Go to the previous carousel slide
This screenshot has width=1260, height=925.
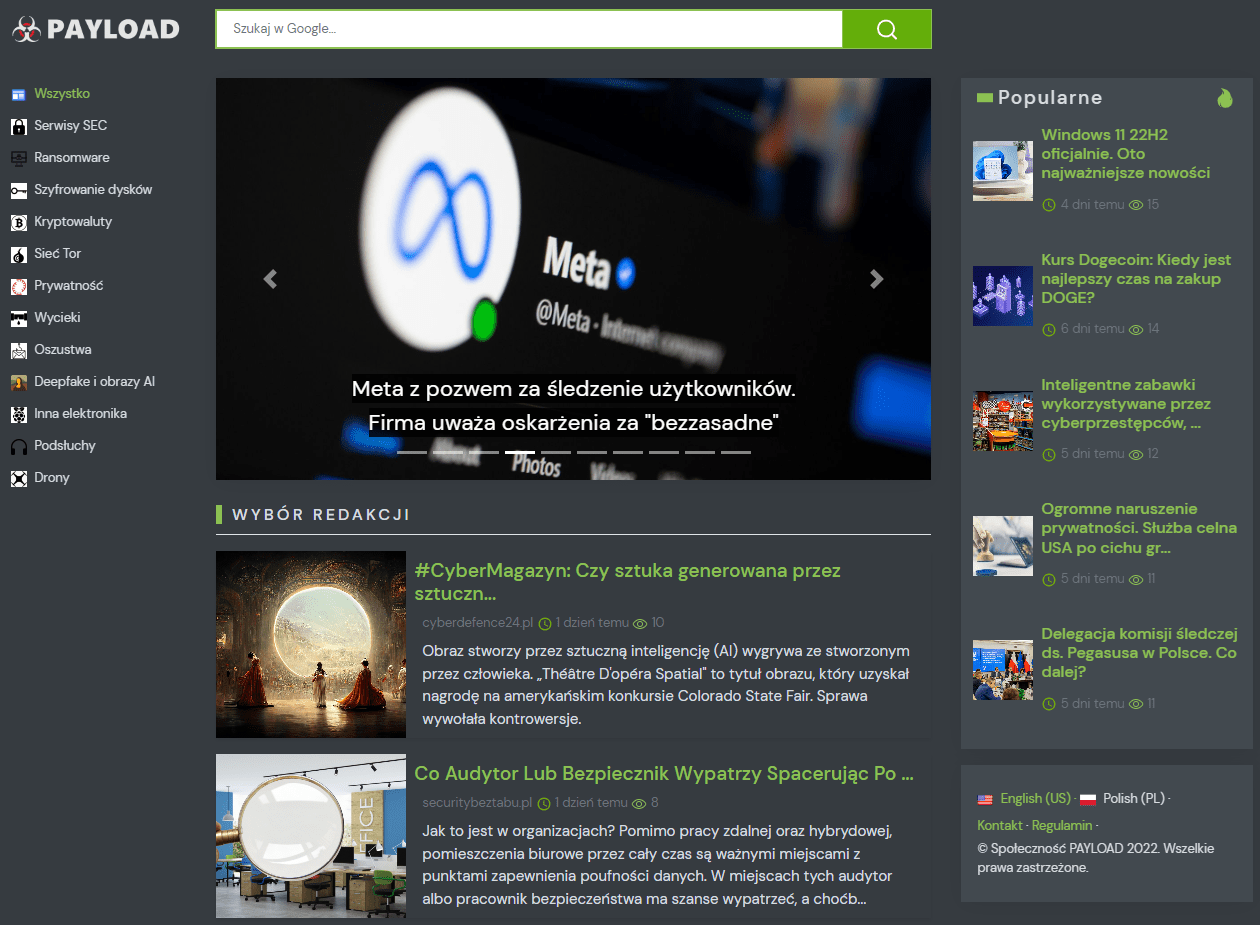click(270, 279)
